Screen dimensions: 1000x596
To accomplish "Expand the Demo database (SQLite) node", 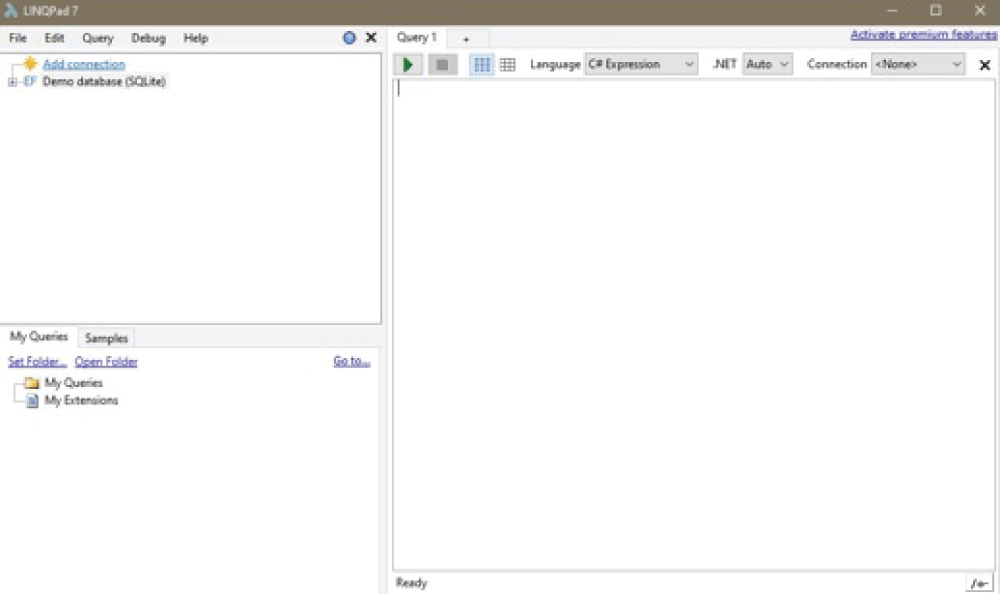I will [12, 82].
